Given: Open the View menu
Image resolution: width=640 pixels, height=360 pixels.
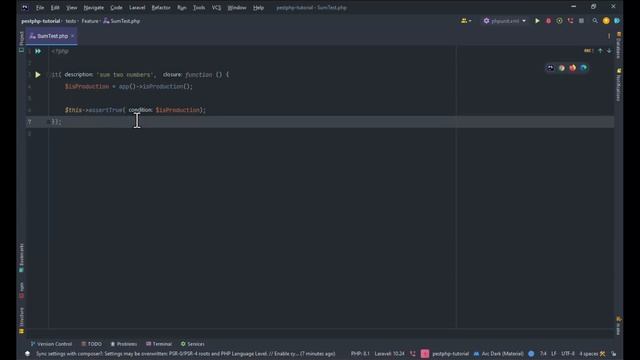Looking at the screenshot, I should point(71,7).
